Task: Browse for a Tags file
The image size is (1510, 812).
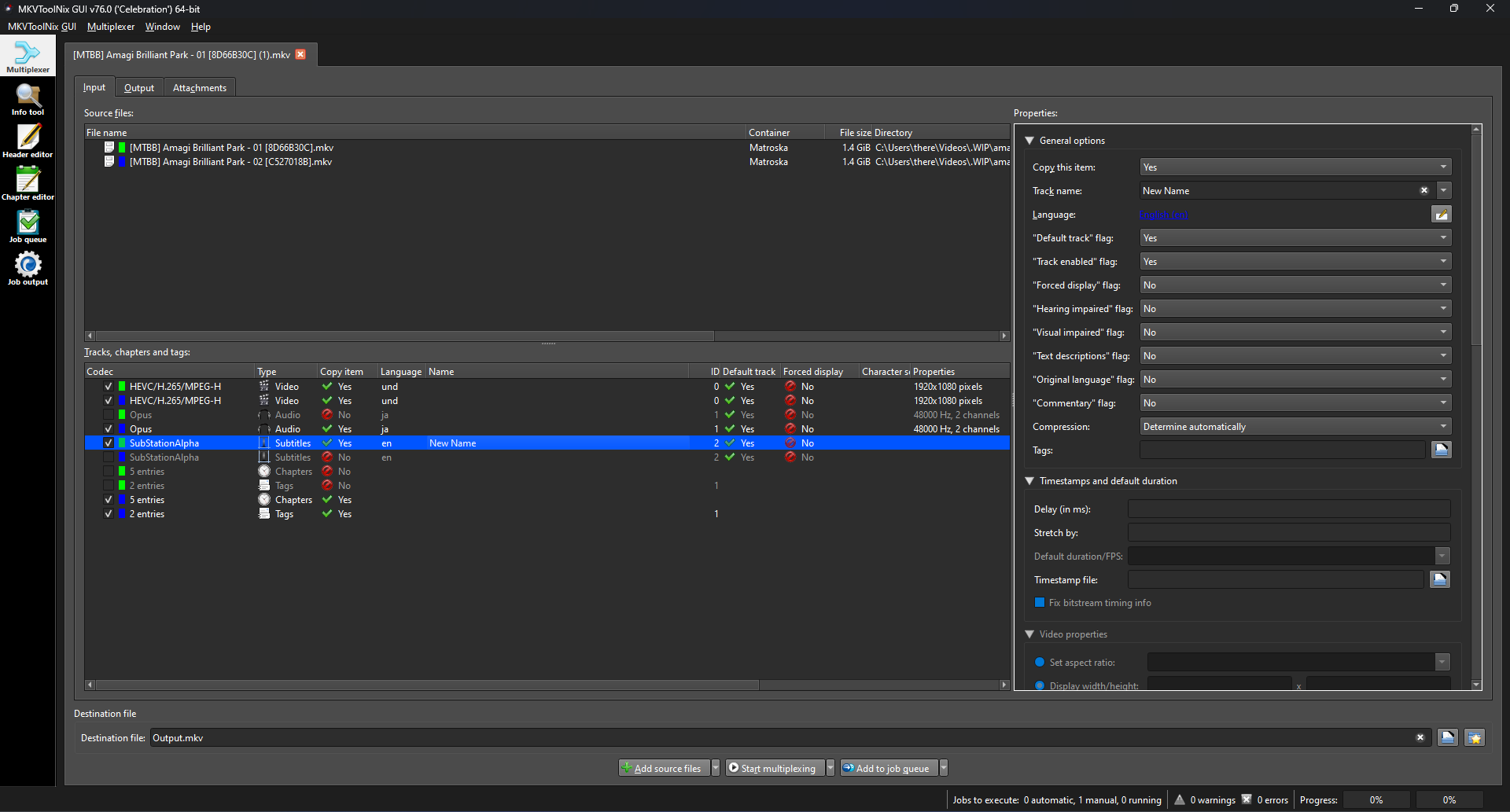Action: (x=1441, y=450)
